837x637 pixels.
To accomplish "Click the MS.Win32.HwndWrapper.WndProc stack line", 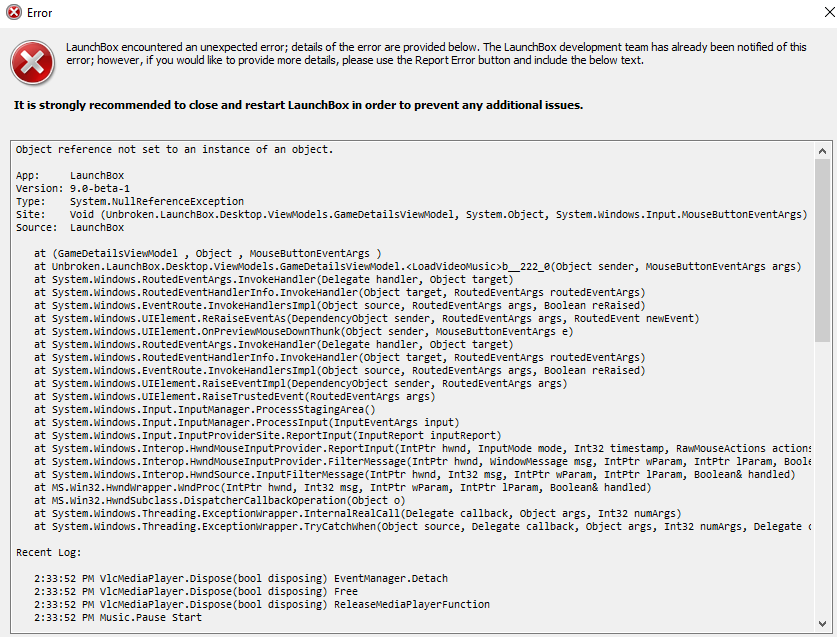I will (343, 487).
